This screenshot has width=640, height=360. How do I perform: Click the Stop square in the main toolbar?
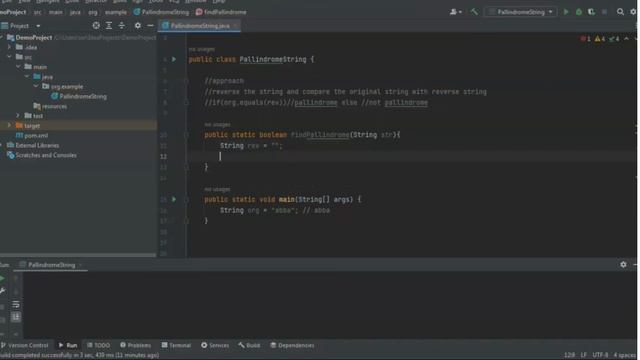pyautogui.click(x=604, y=12)
